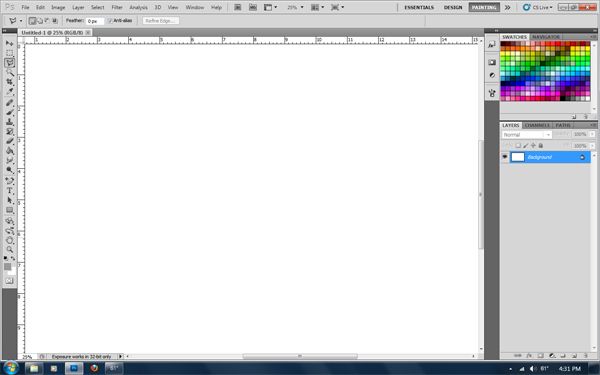Viewport: 600px width, 375px height.
Task: Delete layer using the trash icon
Action: 585,355
